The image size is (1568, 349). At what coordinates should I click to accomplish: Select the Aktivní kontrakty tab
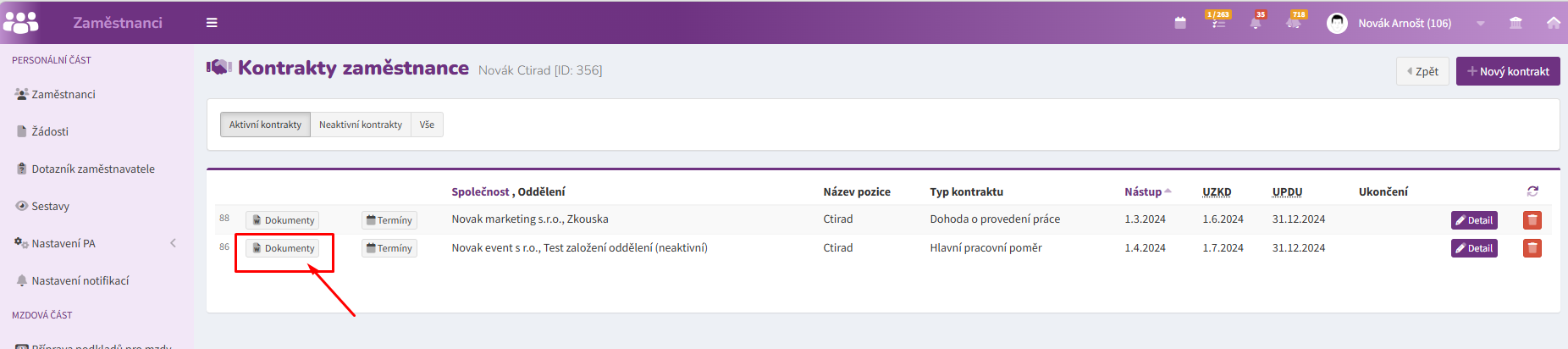pyautogui.click(x=265, y=125)
